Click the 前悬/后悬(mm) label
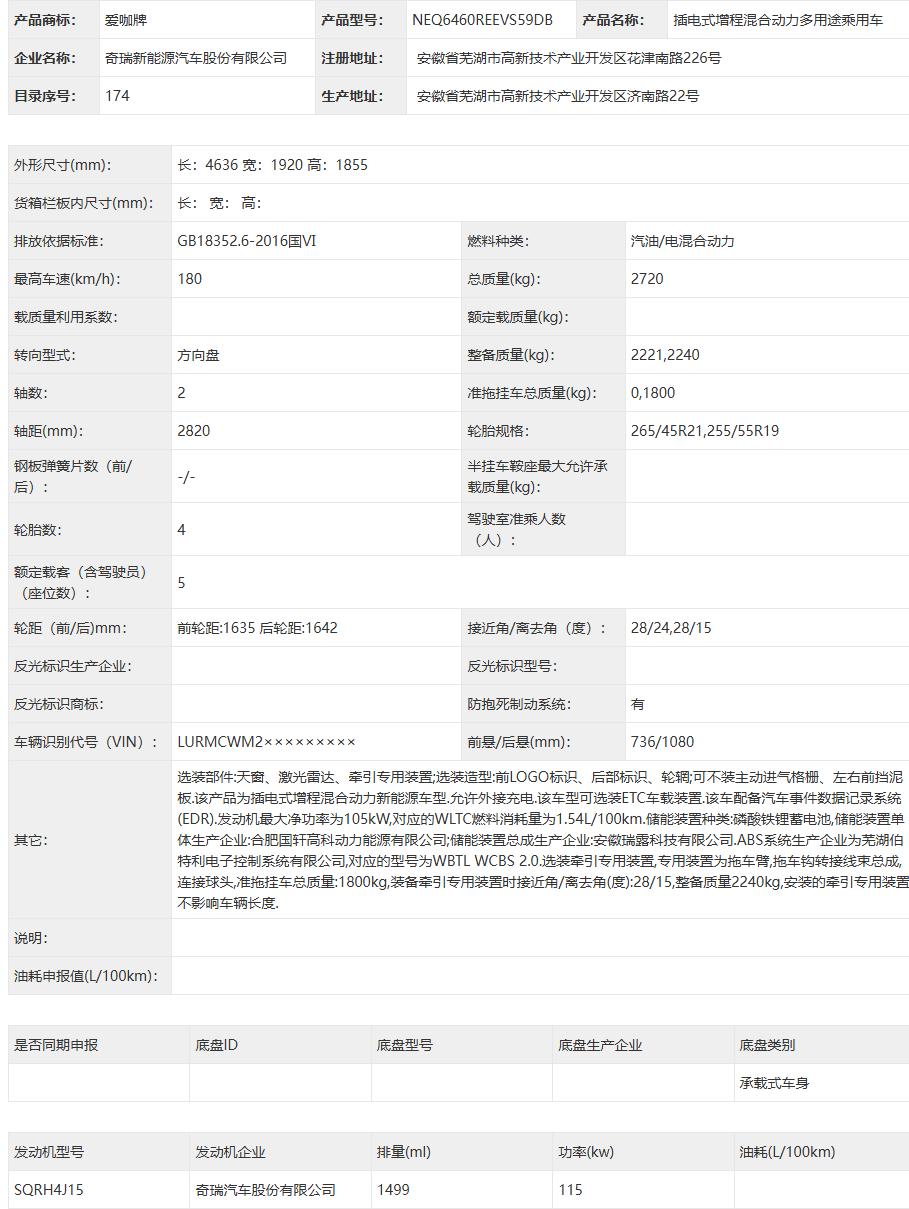 [x=519, y=742]
